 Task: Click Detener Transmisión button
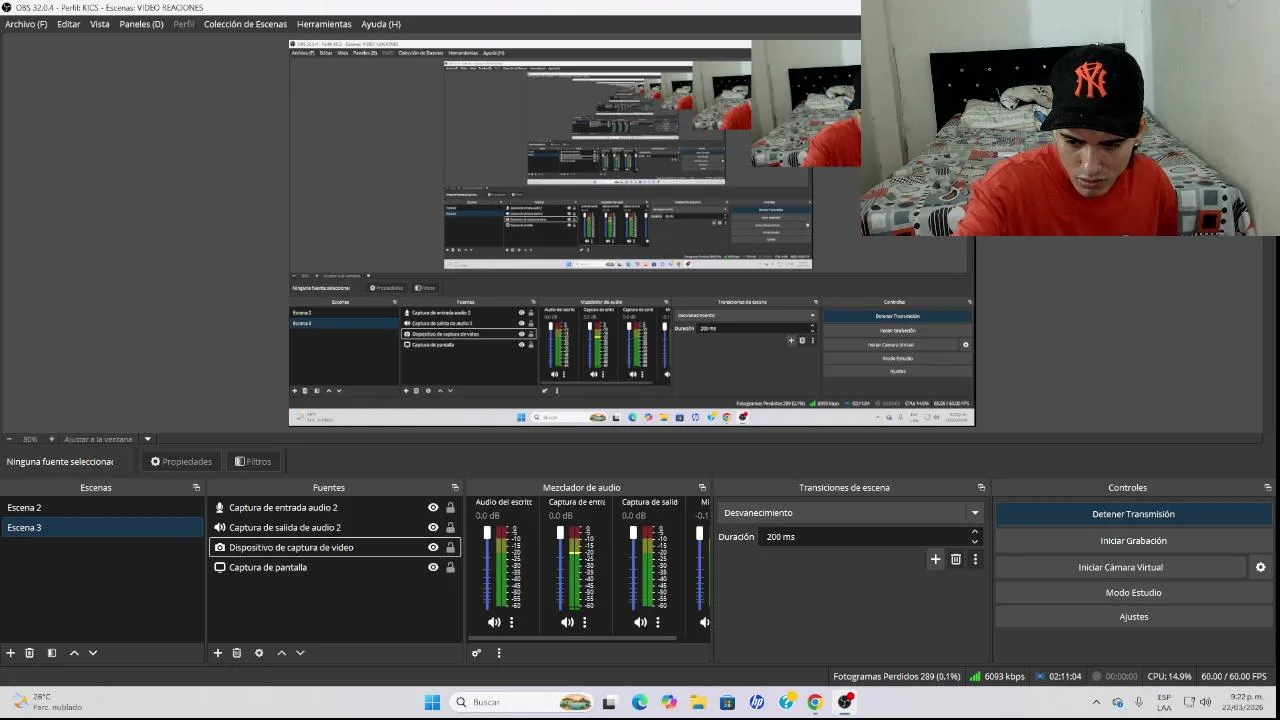(x=1133, y=514)
